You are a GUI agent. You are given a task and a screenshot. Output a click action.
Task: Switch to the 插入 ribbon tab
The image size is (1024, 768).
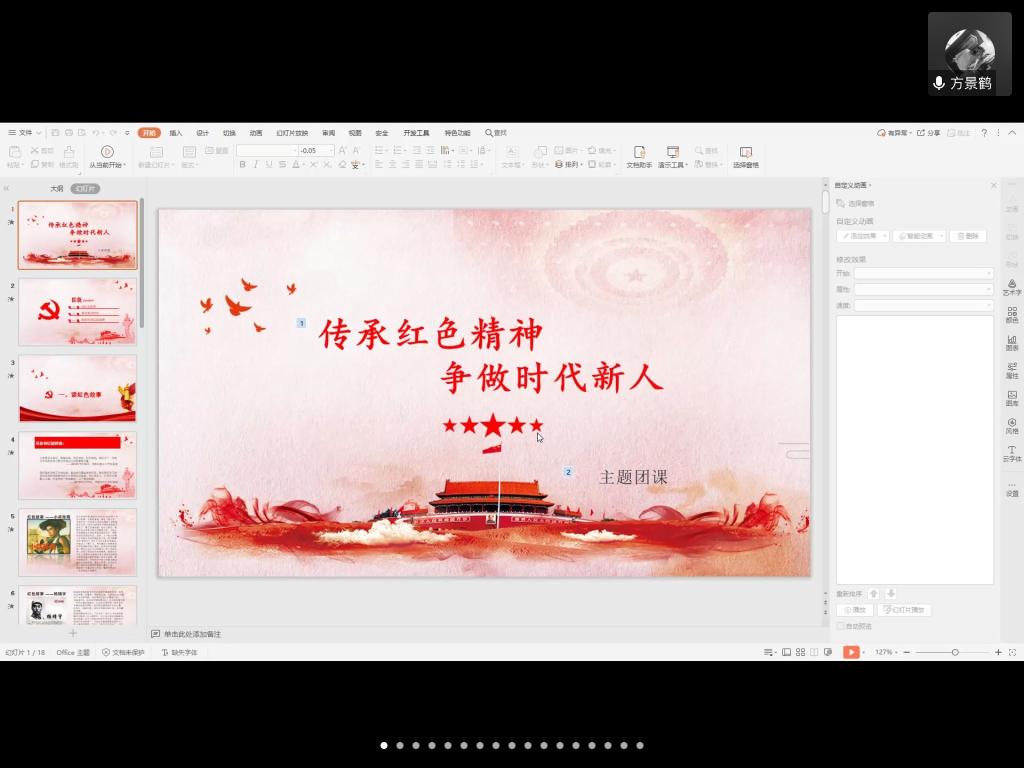(176, 133)
